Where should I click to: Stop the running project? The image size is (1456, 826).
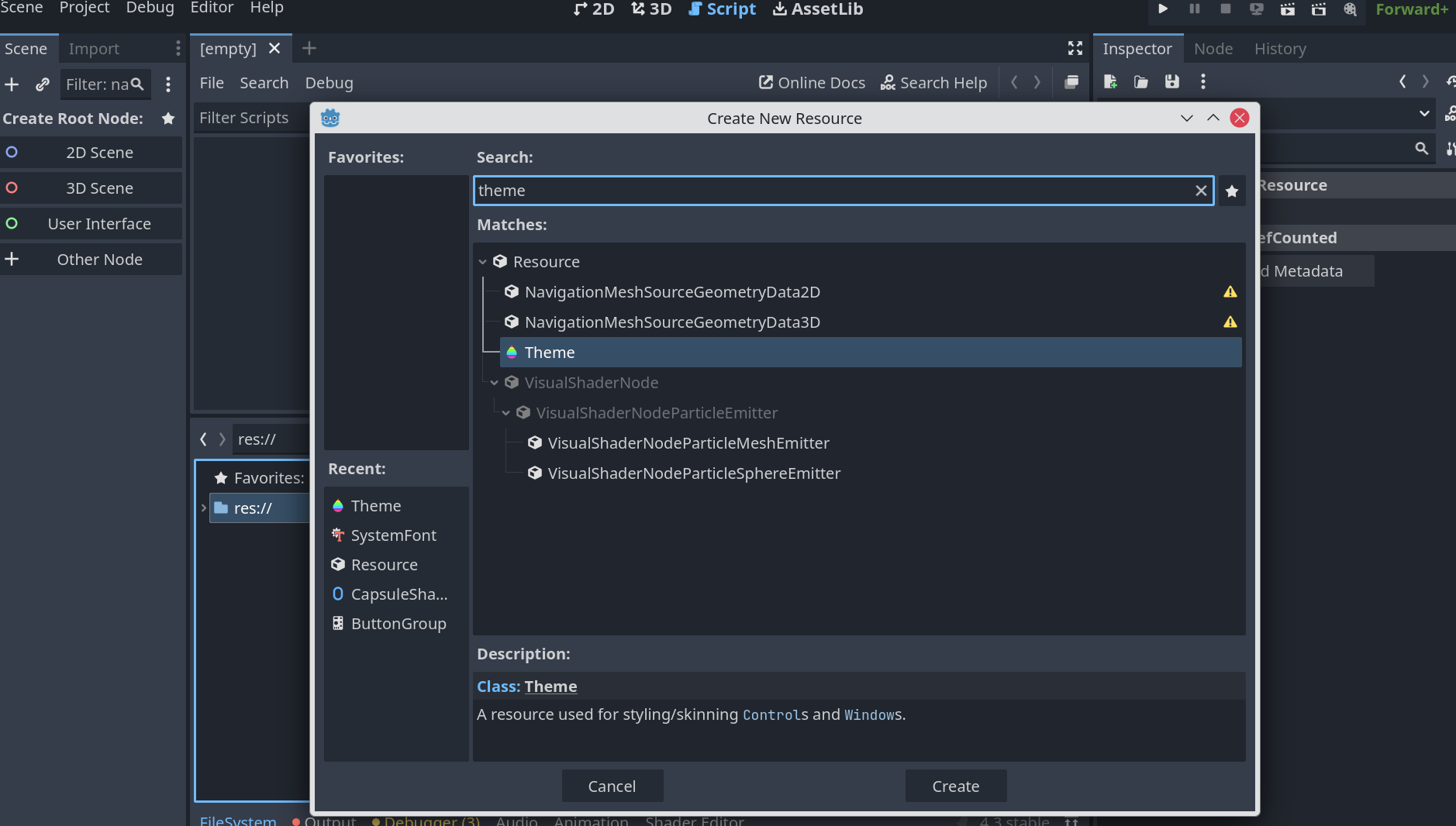1226,9
